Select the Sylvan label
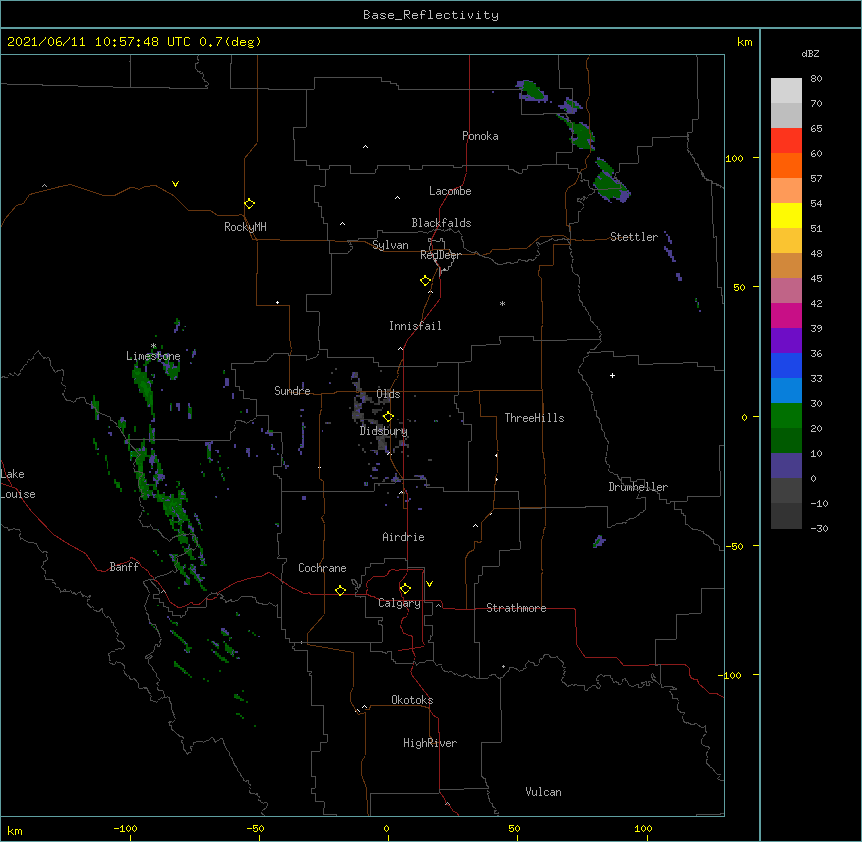 tap(390, 245)
